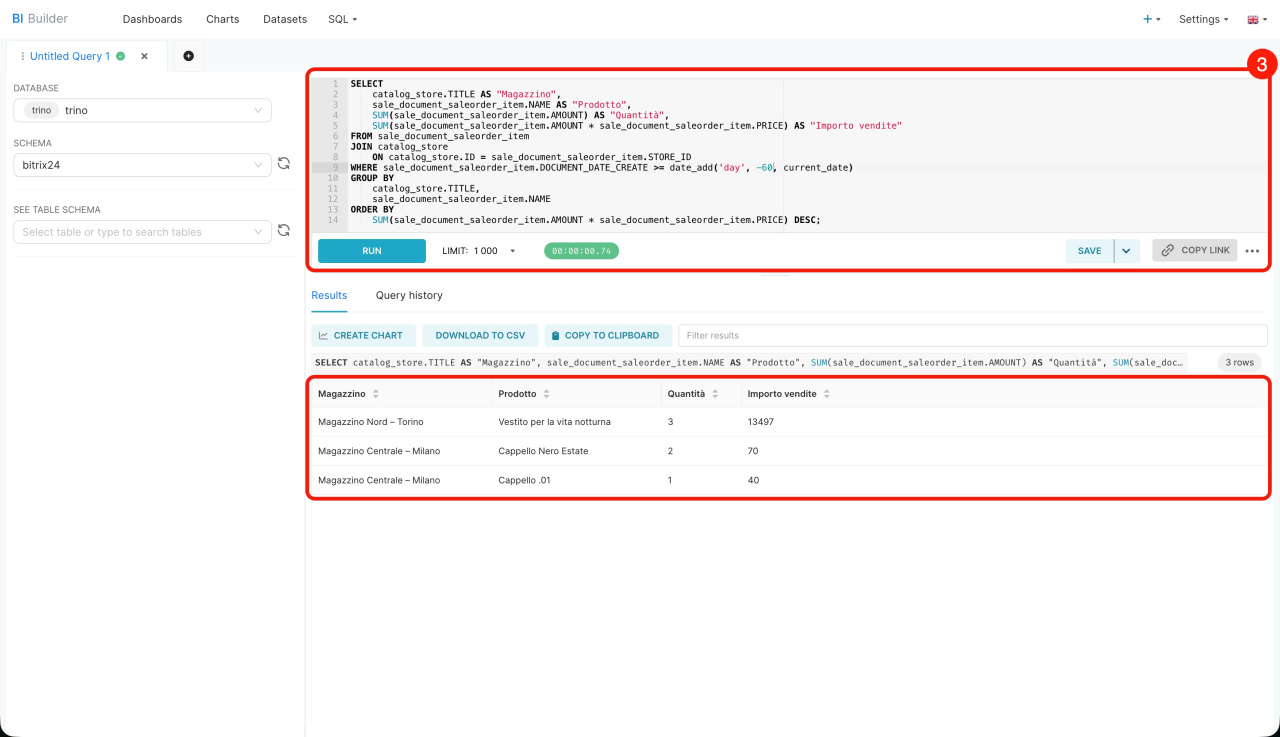Click the language flag icon

[1256, 19]
